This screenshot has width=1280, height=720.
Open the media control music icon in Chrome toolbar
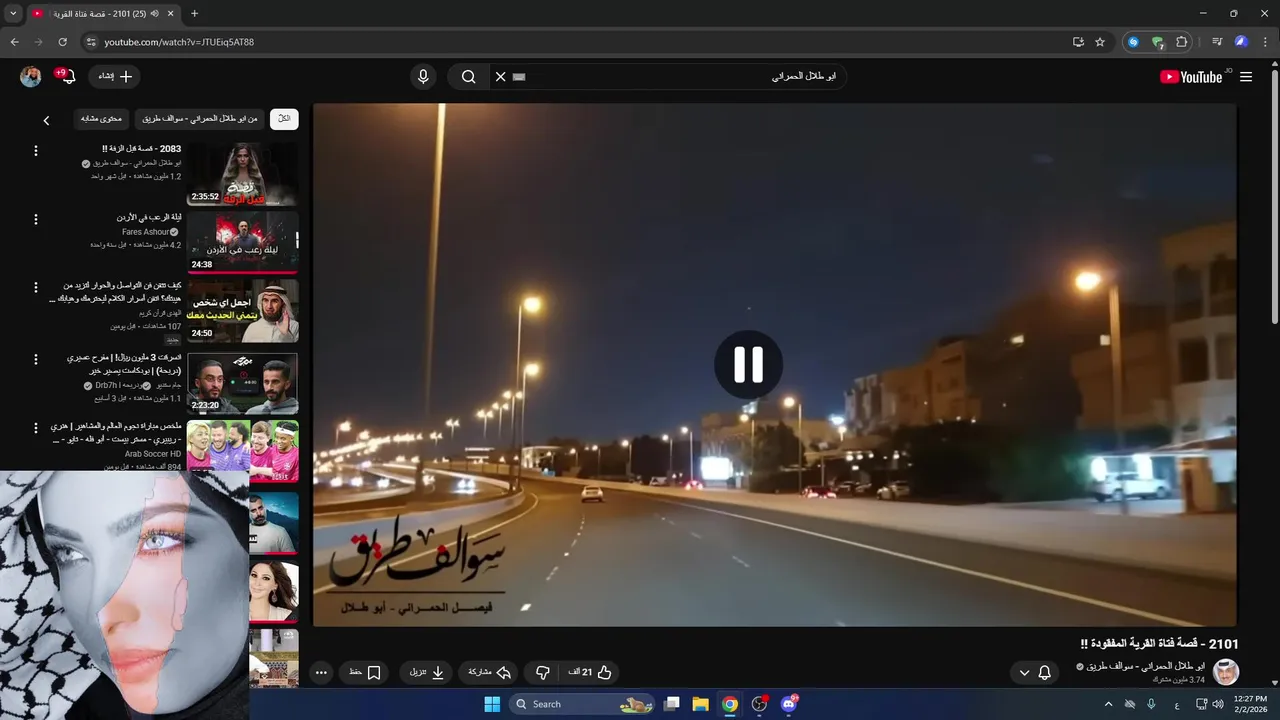point(1217,42)
